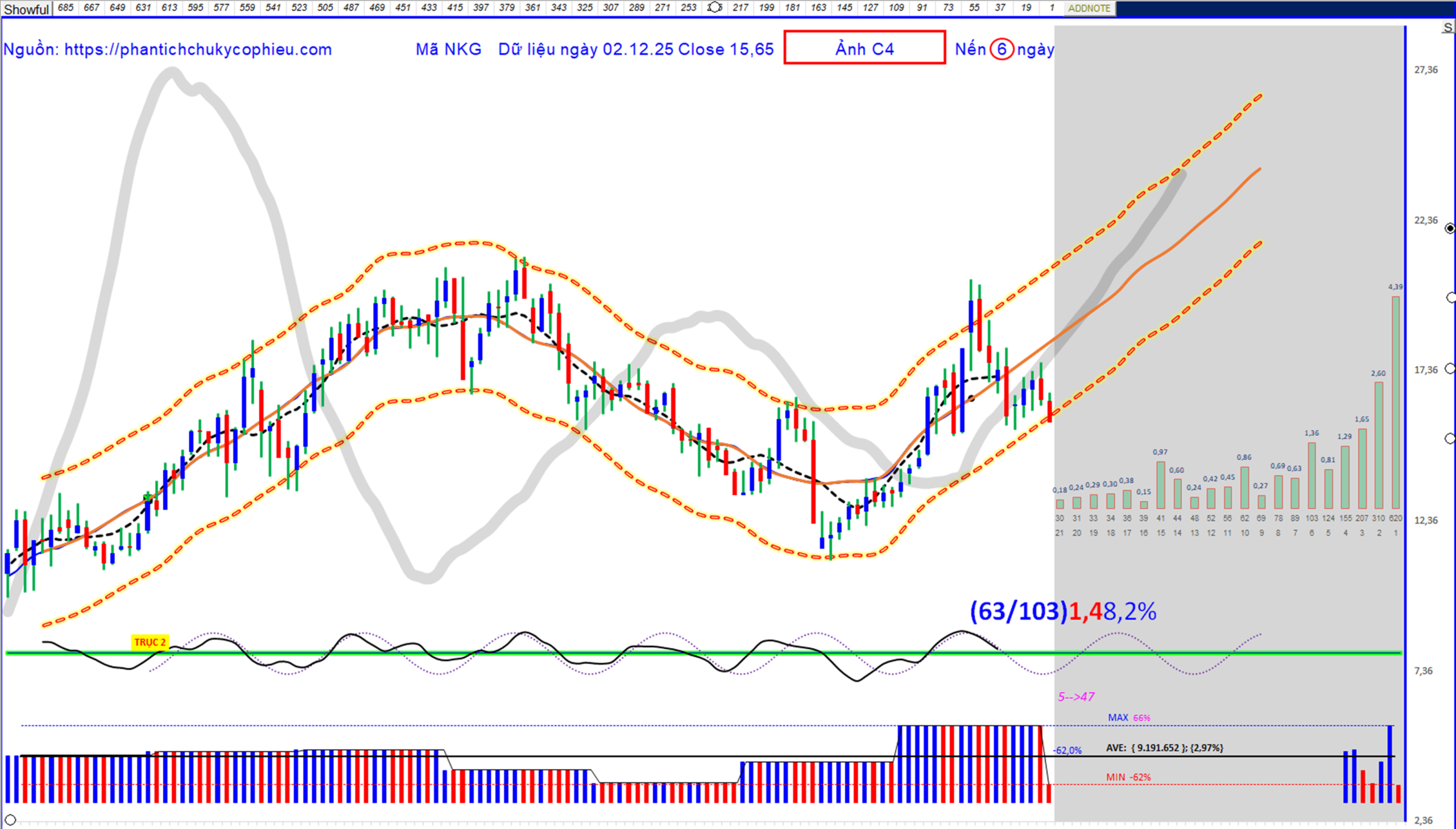Click the Showful button
1456x829 pixels.
click(x=26, y=9)
